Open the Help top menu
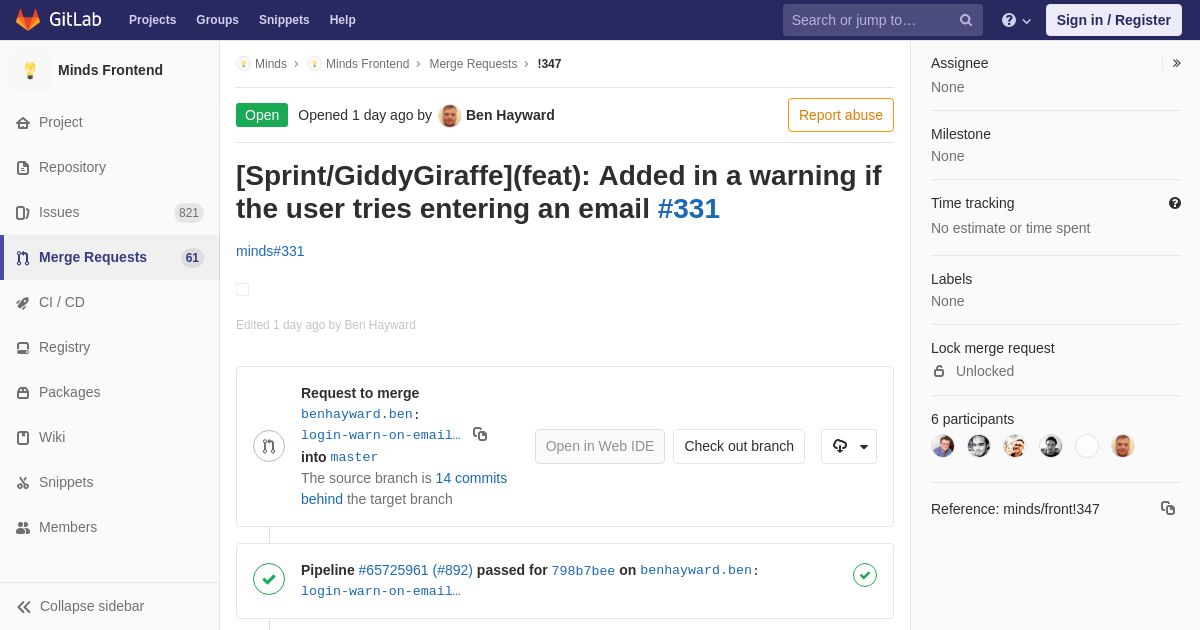The image size is (1200, 630). tap(343, 20)
